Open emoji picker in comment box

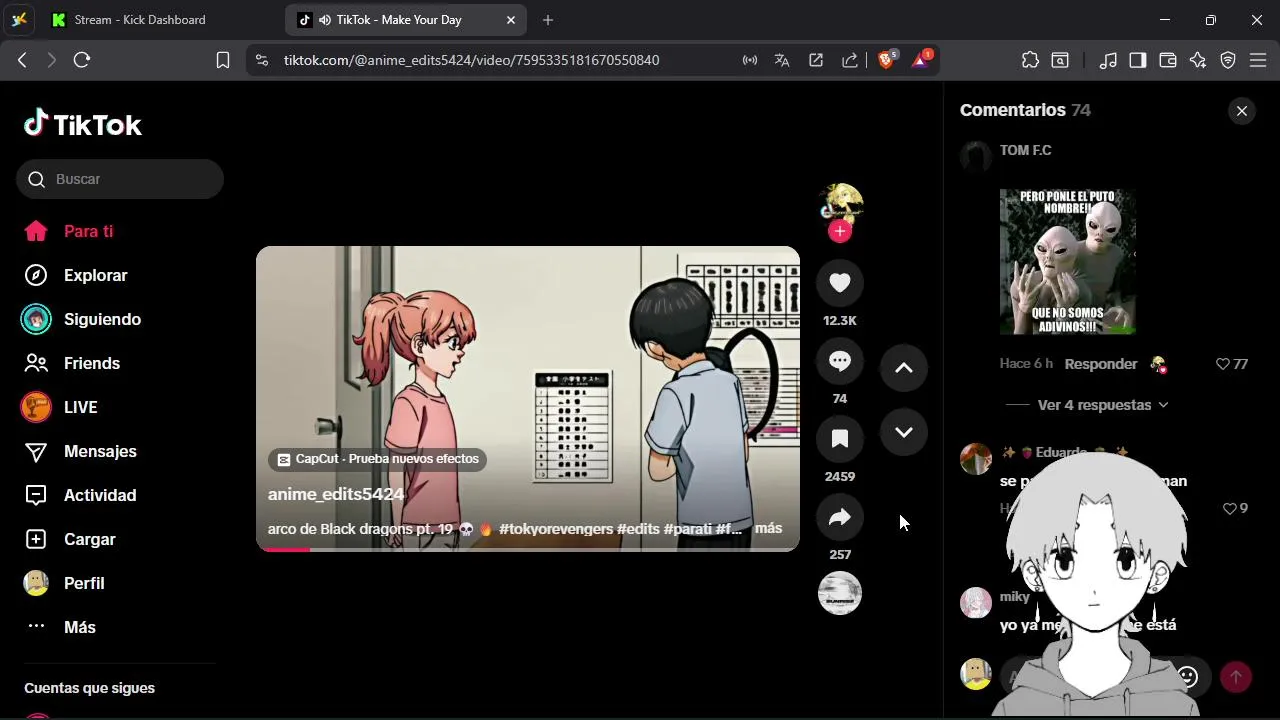[x=1187, y=677]
